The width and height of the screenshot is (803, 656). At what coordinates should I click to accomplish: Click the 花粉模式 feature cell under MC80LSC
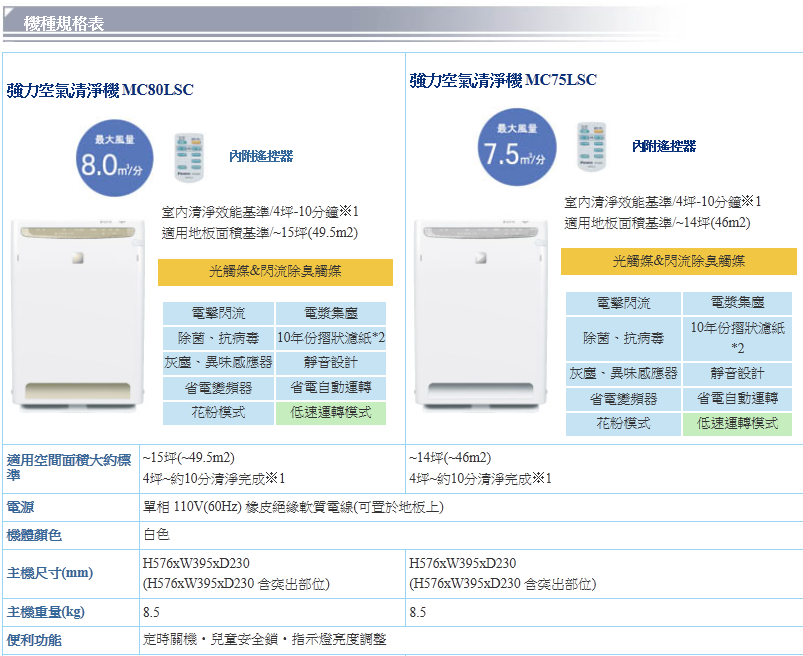217,412
